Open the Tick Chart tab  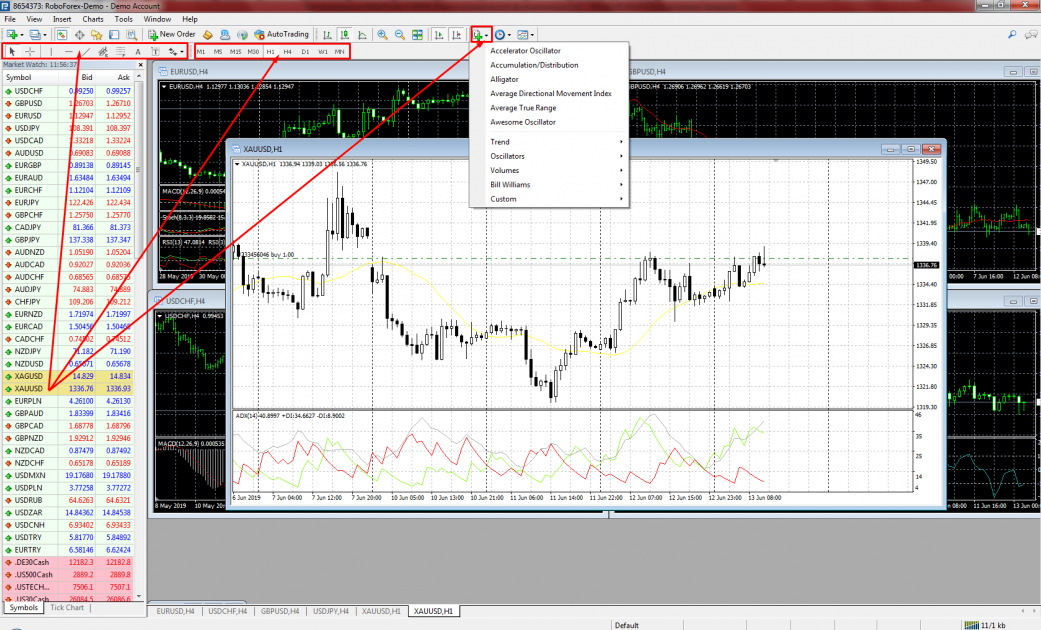tap(66, 607)
